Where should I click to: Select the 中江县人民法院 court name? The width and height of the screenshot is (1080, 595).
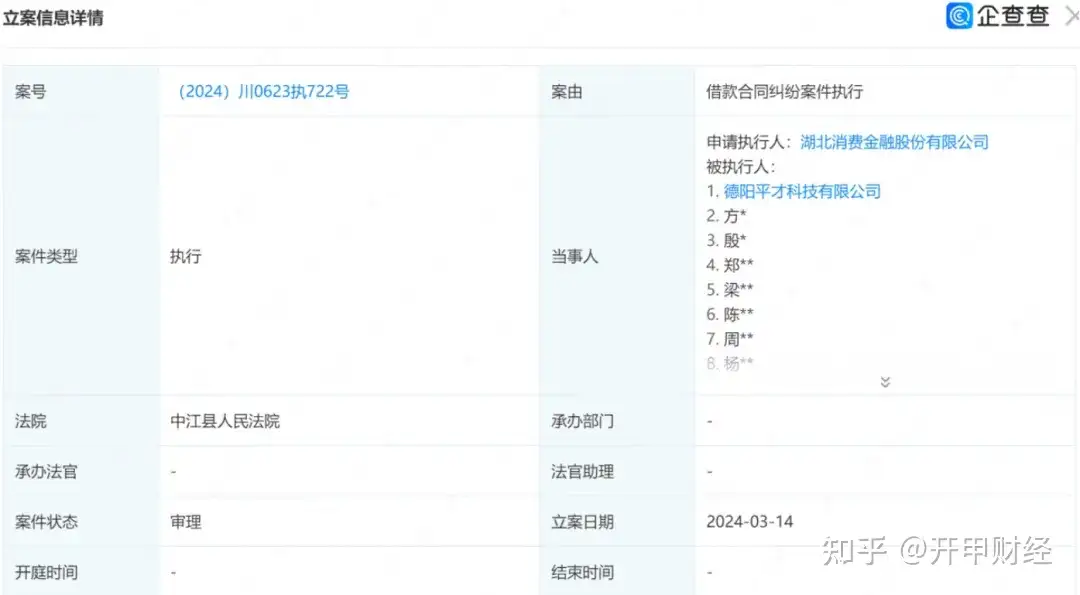point(225,421)
